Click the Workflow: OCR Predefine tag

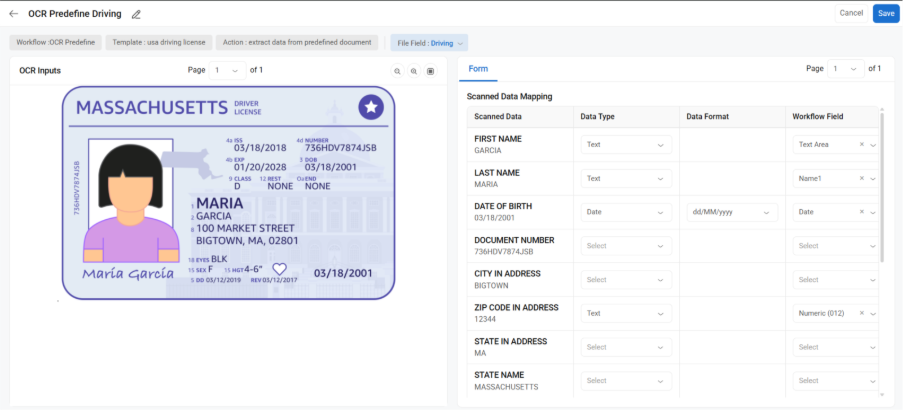(56, 43)
